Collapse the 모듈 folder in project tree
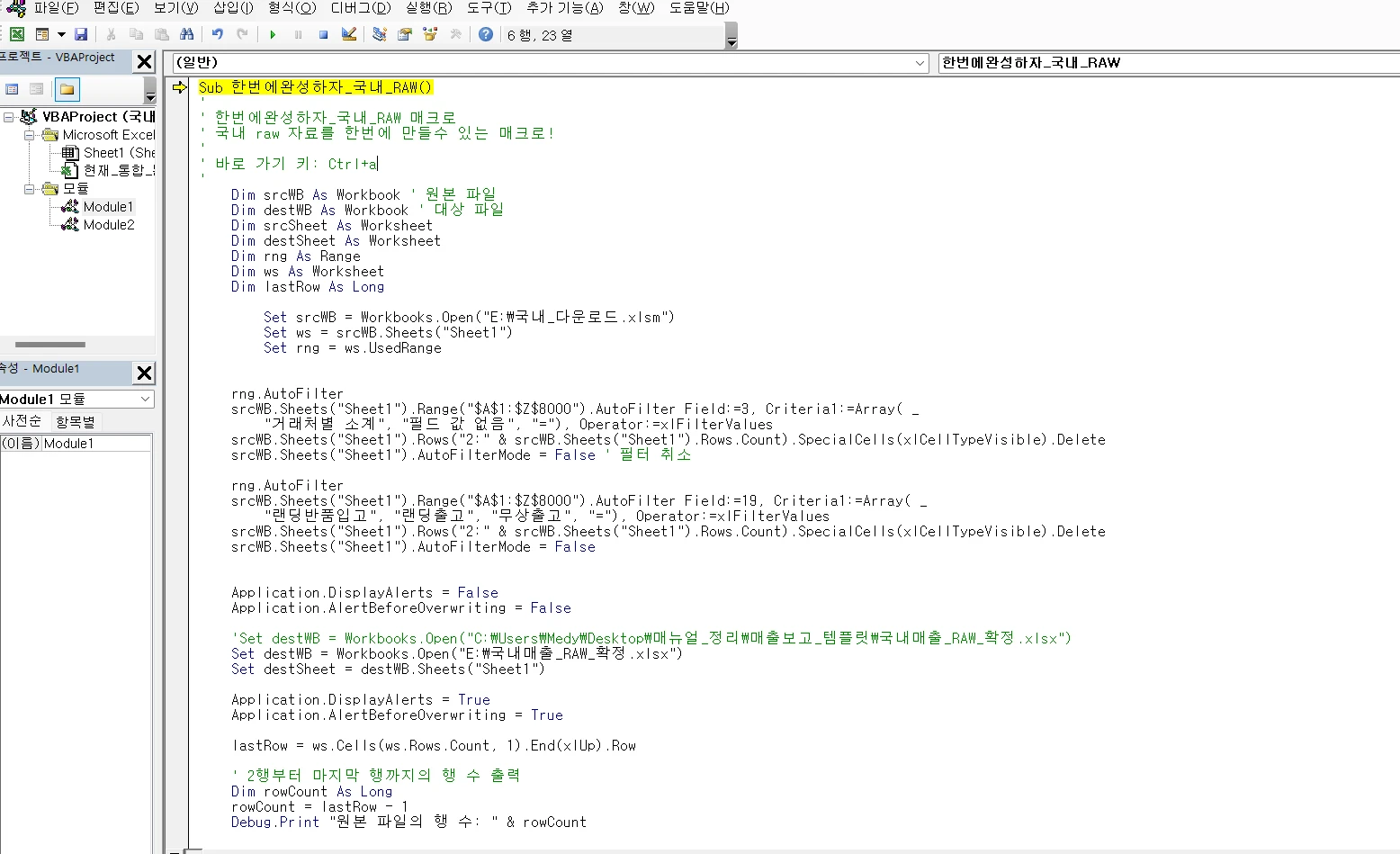1400x854 pixels. [30, 189]
